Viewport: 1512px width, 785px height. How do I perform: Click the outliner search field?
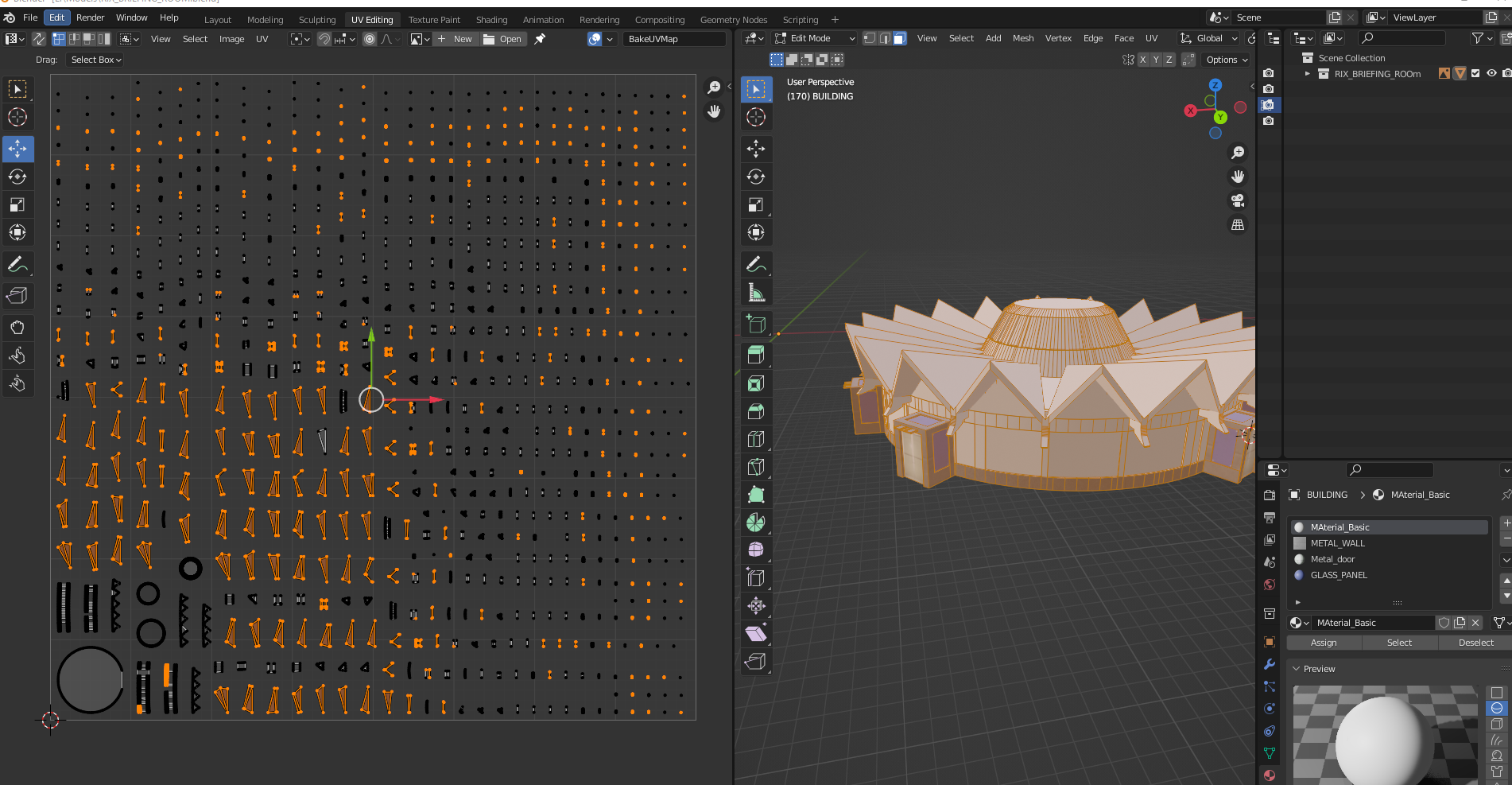click(1402, 38)
